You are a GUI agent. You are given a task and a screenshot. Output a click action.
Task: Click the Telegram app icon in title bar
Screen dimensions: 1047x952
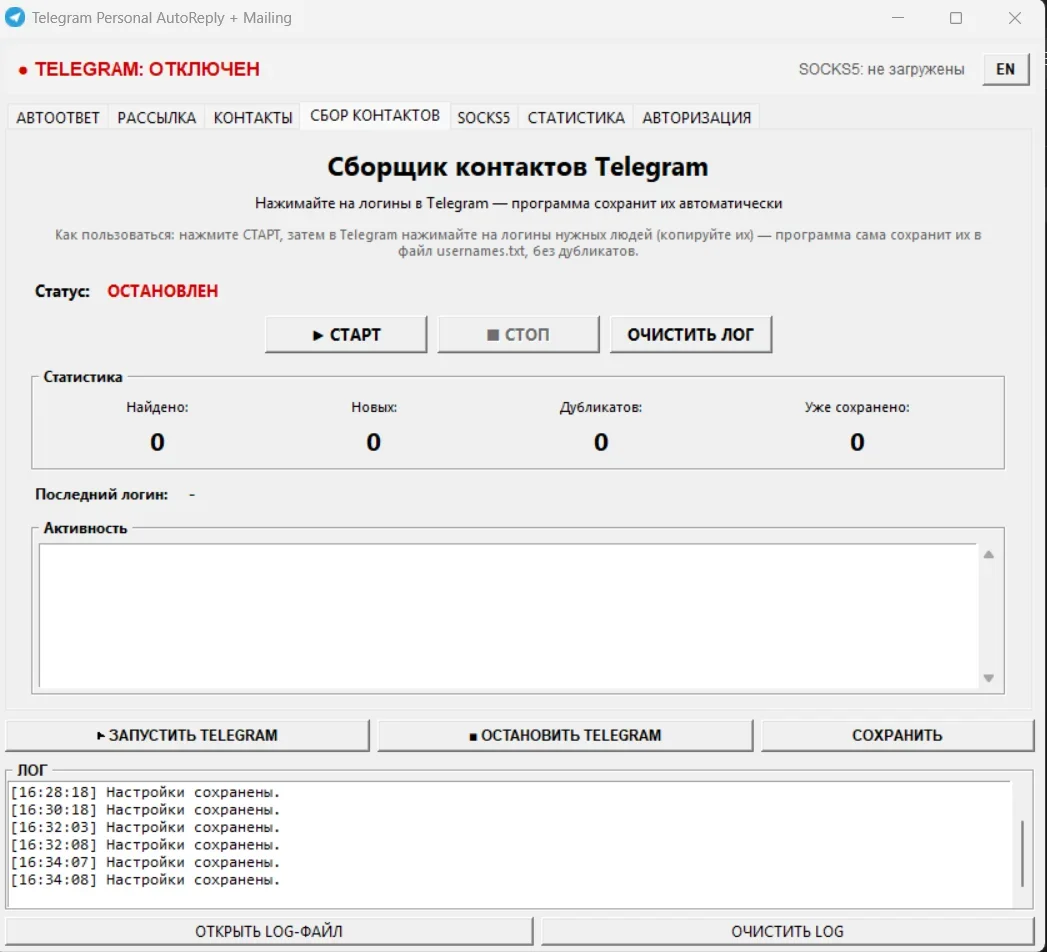15,17
